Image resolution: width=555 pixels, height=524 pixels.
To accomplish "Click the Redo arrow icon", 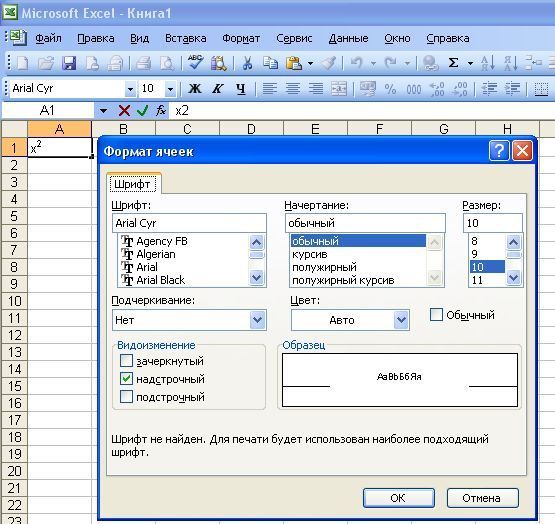I will 391,63.
